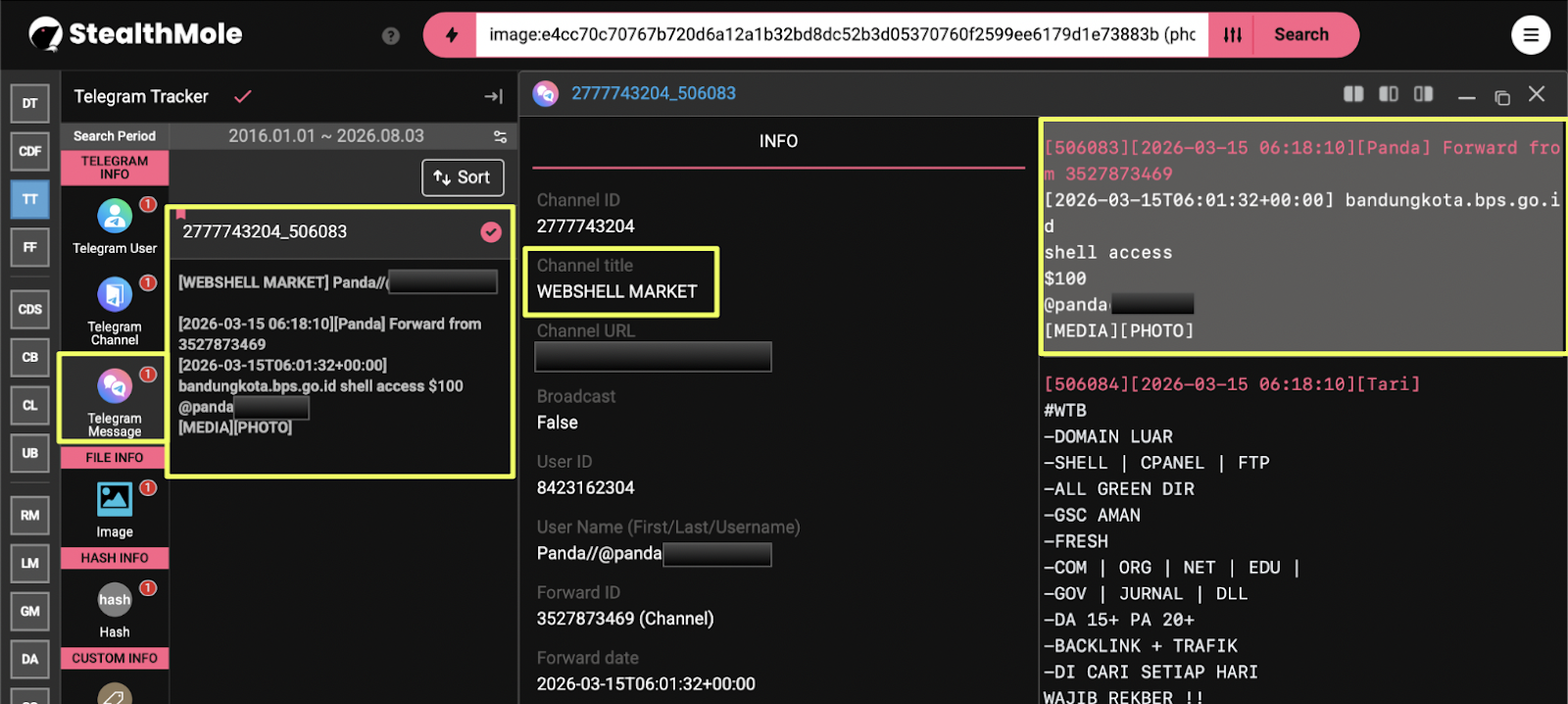Click the StealthMole logo
The image size is (1568, 704).
click(x=135, y=34)
